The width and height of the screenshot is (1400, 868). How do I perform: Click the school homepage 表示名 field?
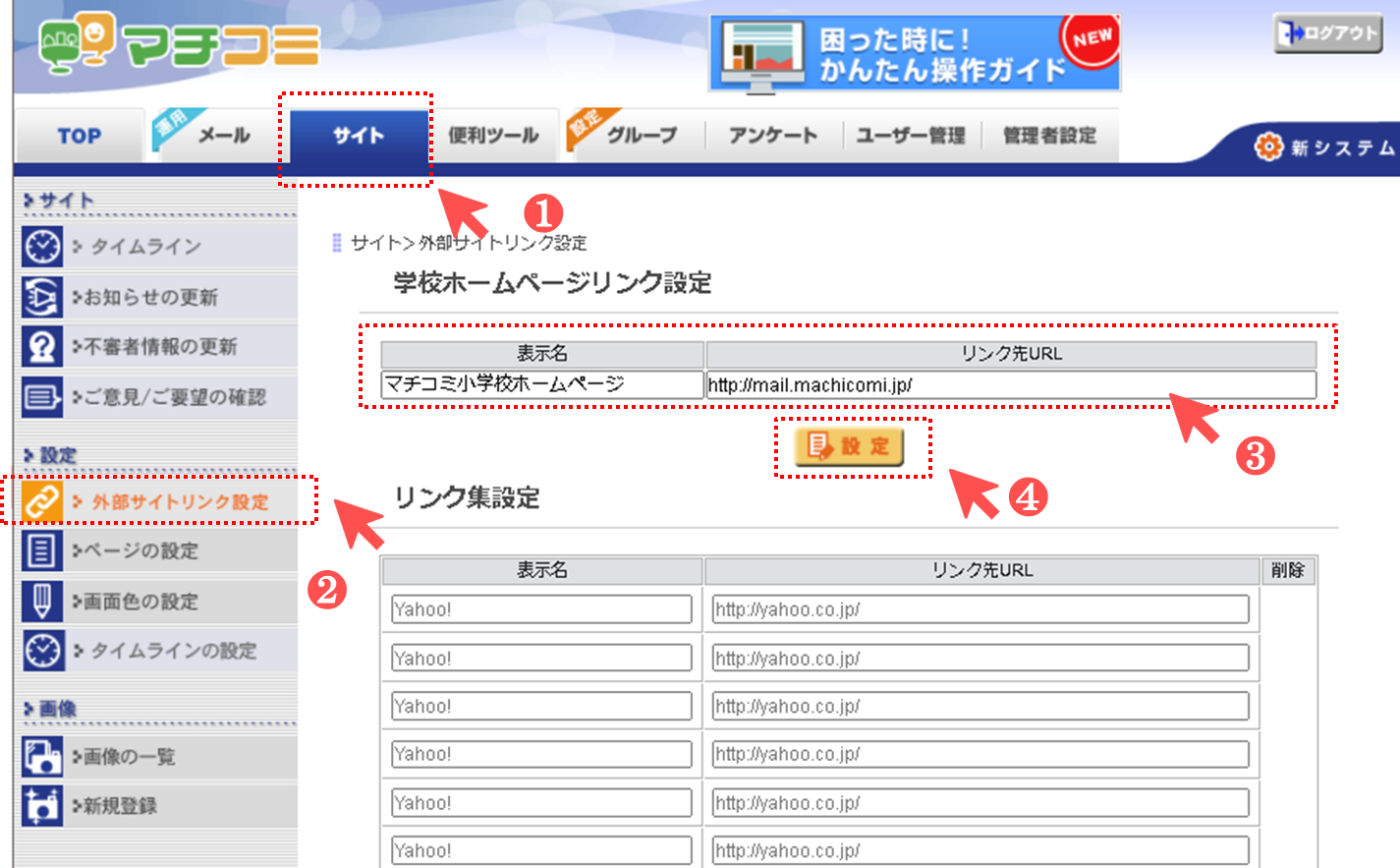[x=542, y=384]
